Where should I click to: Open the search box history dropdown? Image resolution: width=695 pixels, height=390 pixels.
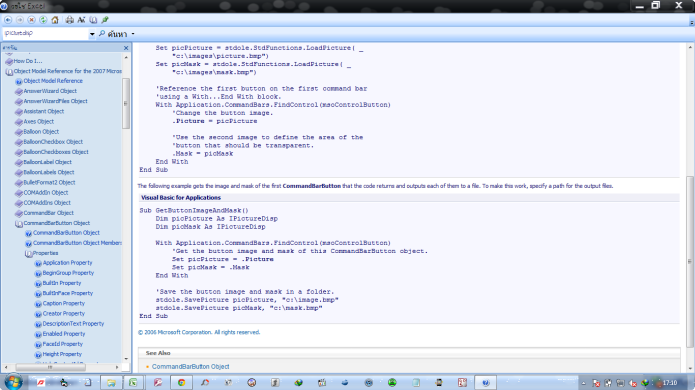tap(92, 34)
